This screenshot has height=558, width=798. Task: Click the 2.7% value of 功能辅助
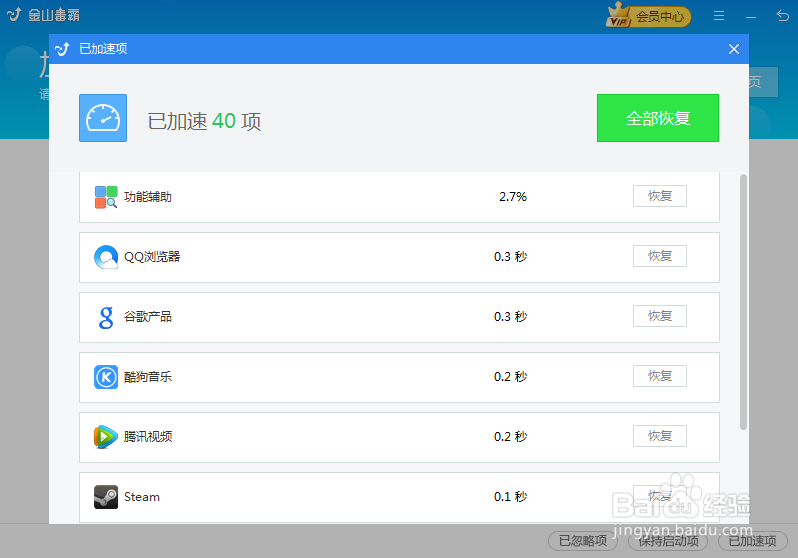click(512, 197)
